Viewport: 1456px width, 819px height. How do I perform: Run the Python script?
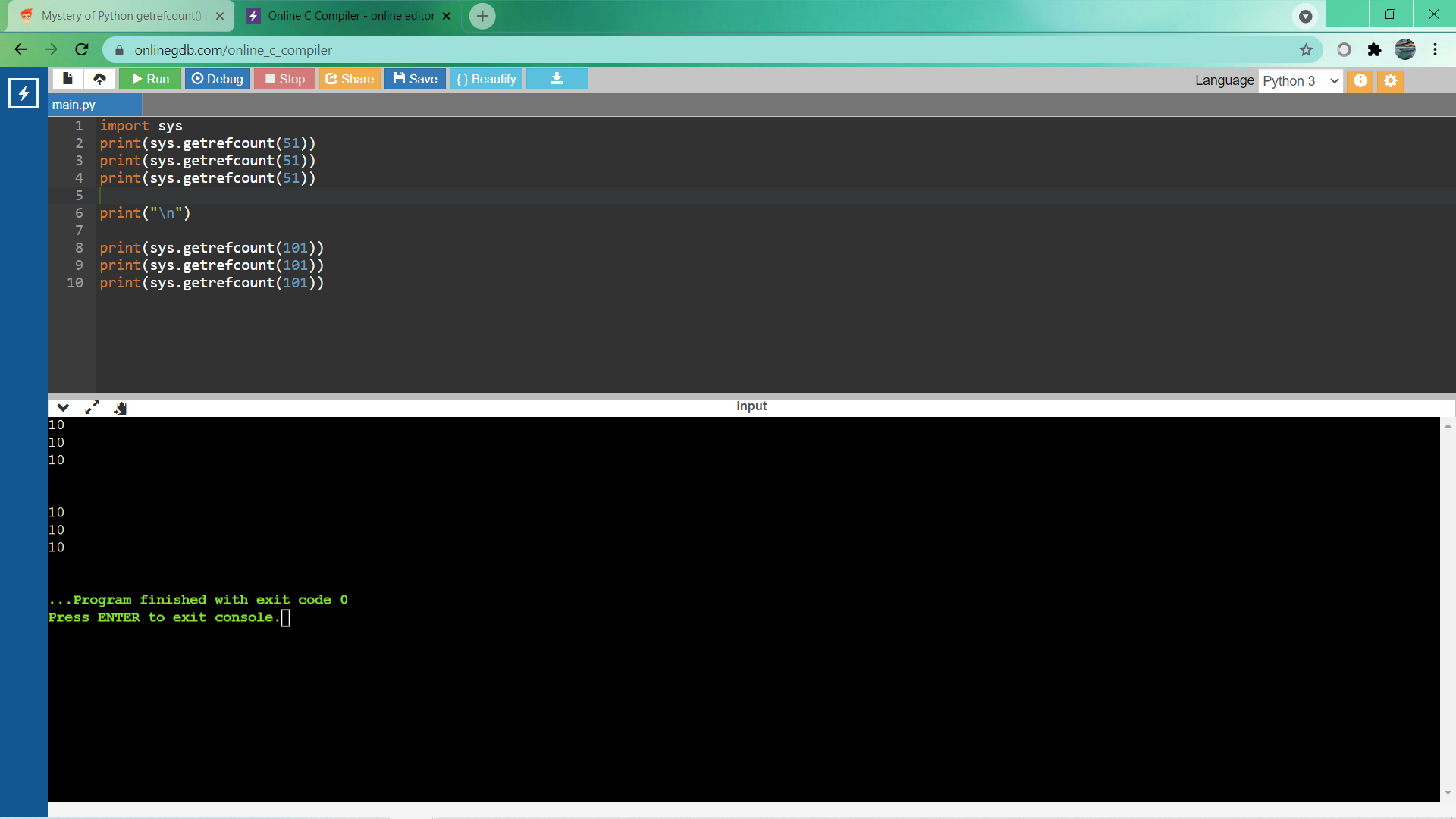[149, 78]
